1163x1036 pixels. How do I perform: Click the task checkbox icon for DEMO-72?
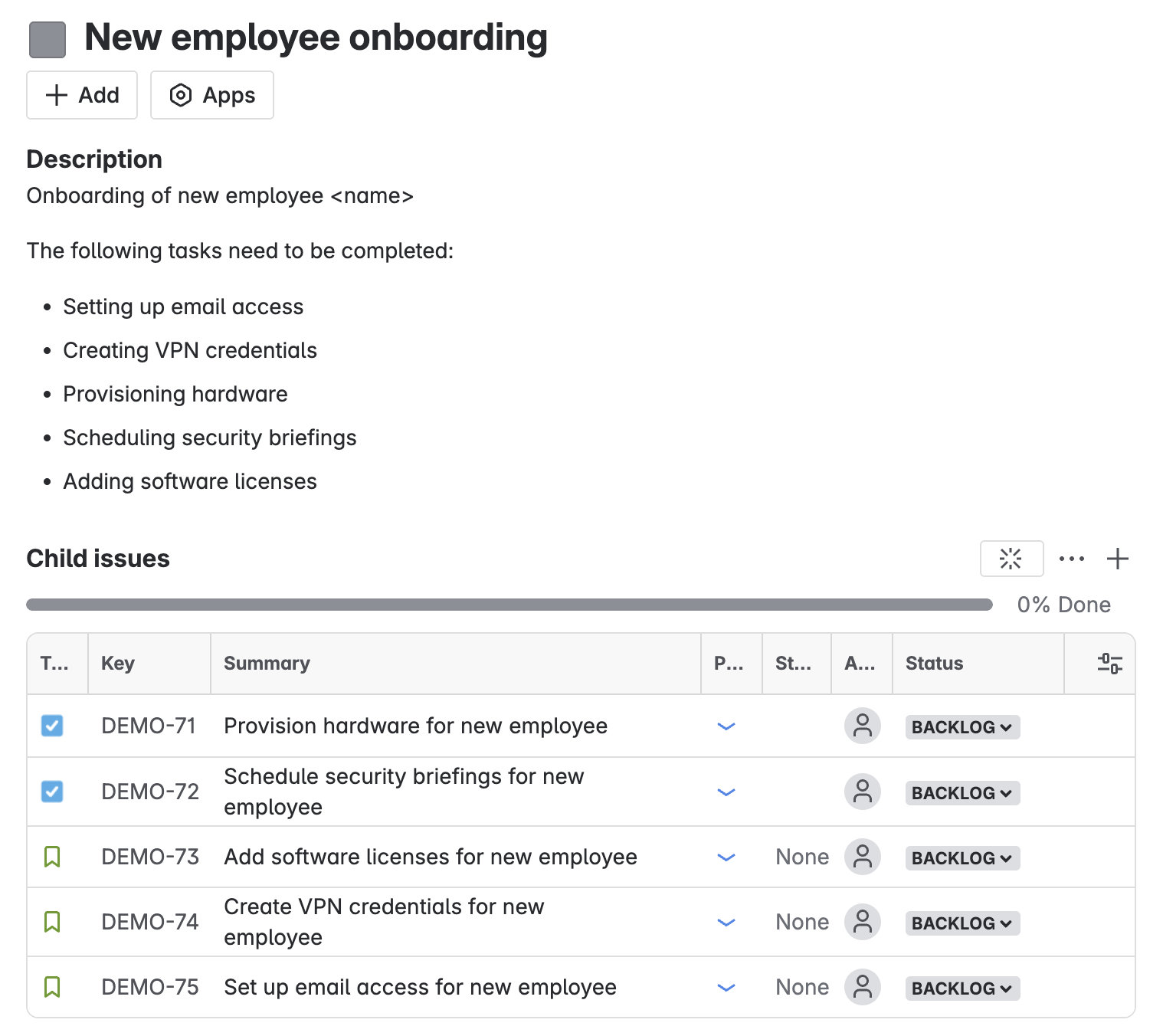tap(52, 792)
